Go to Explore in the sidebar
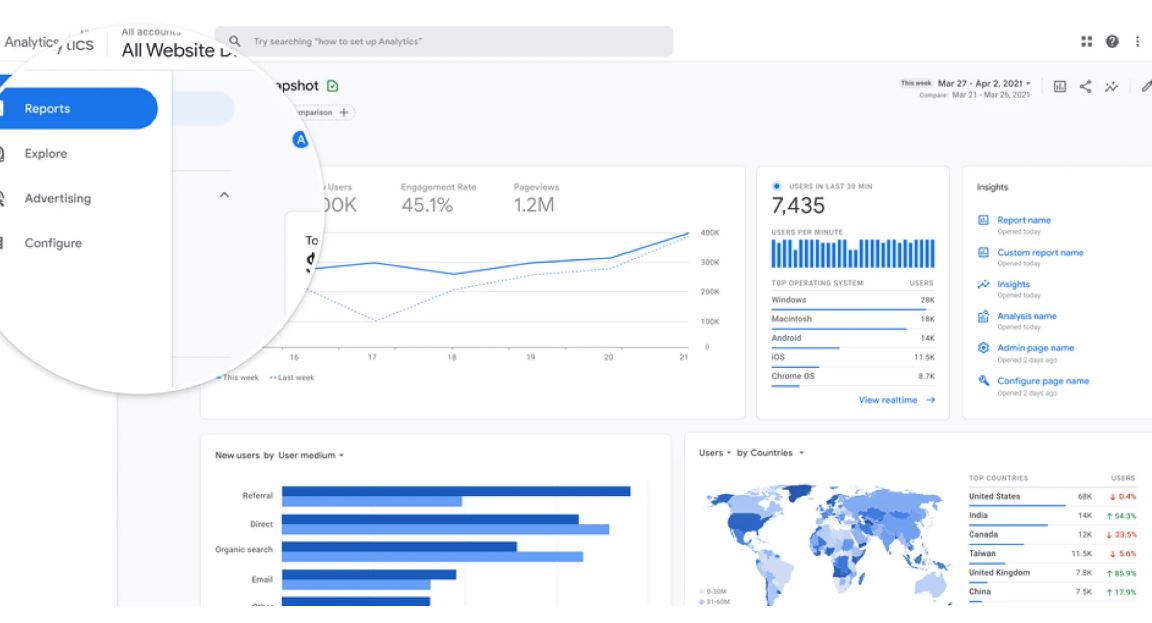The height and width of the screenshot is (623, 1152). (x=46, y=154)
